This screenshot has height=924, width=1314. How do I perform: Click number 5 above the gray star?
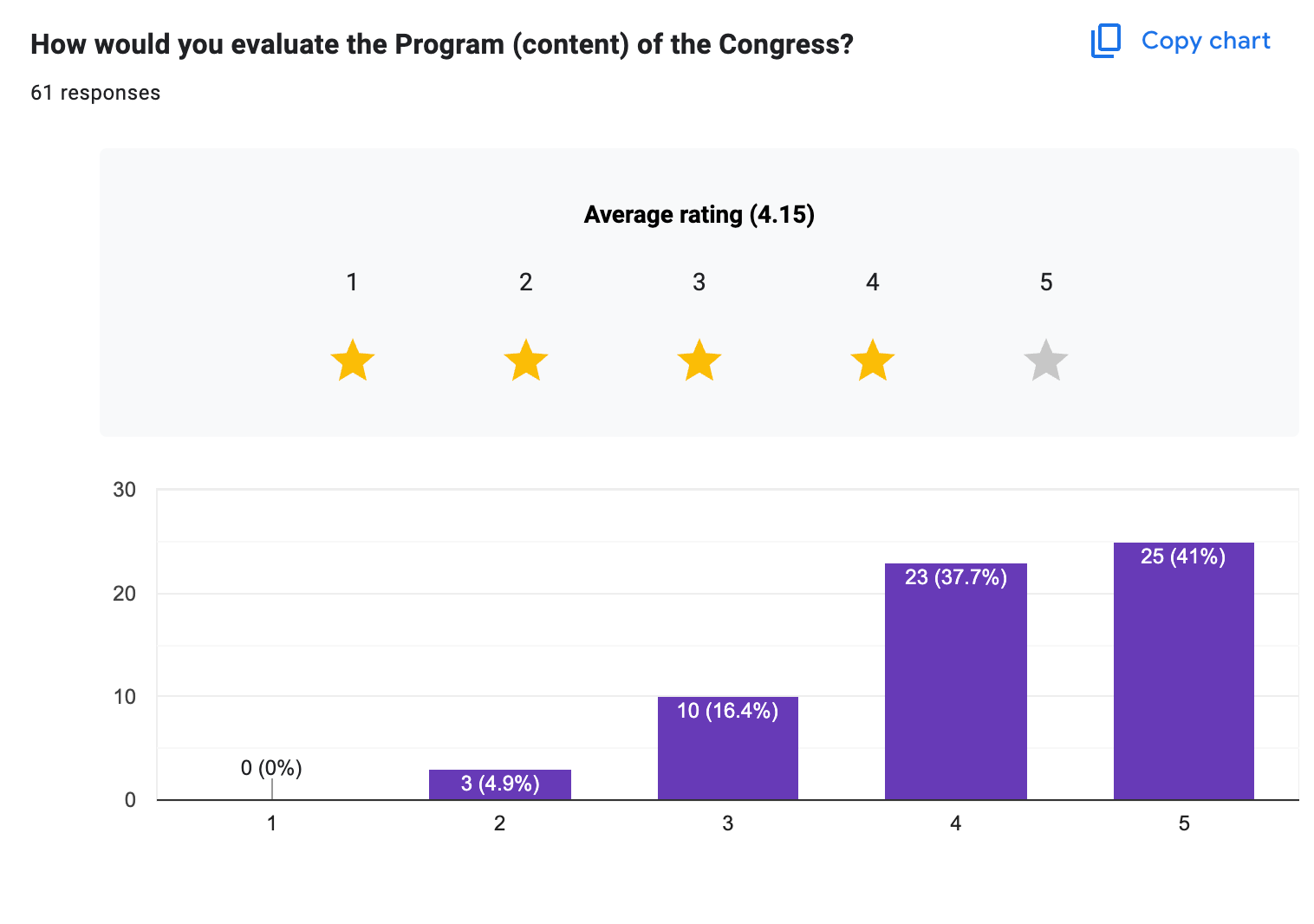(1046, 282)
